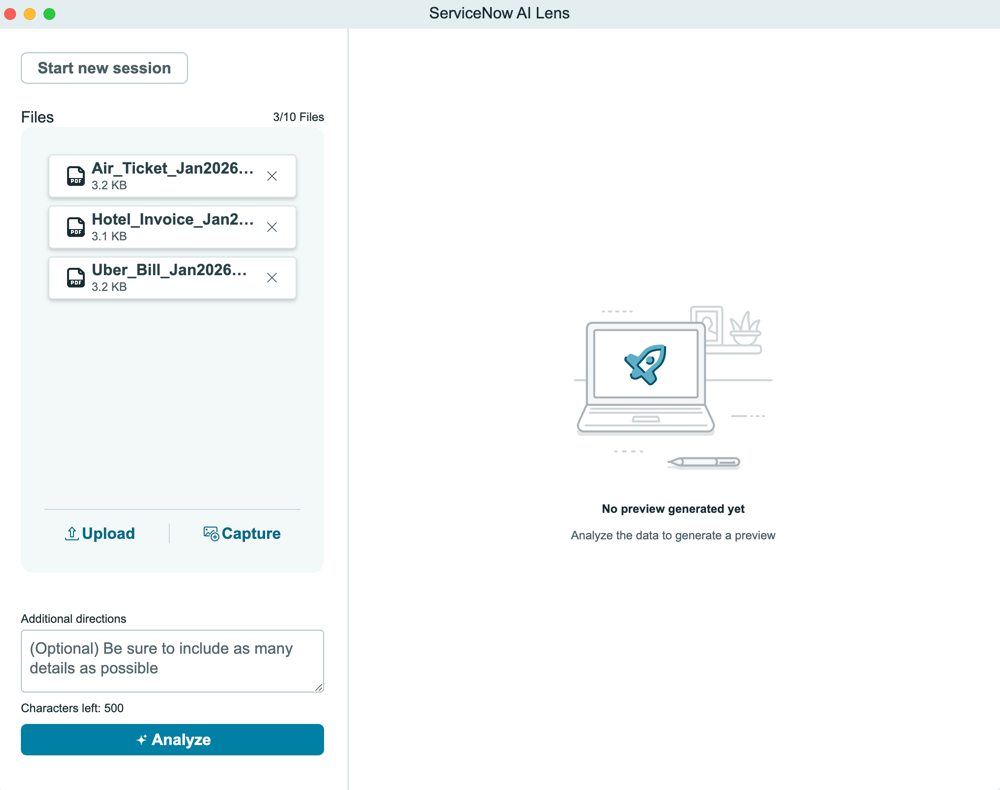Image resolution: width=1000 pixels, height=790 pixels.
Task: Click the Characters left: 500 label
Action: (72, 708)
